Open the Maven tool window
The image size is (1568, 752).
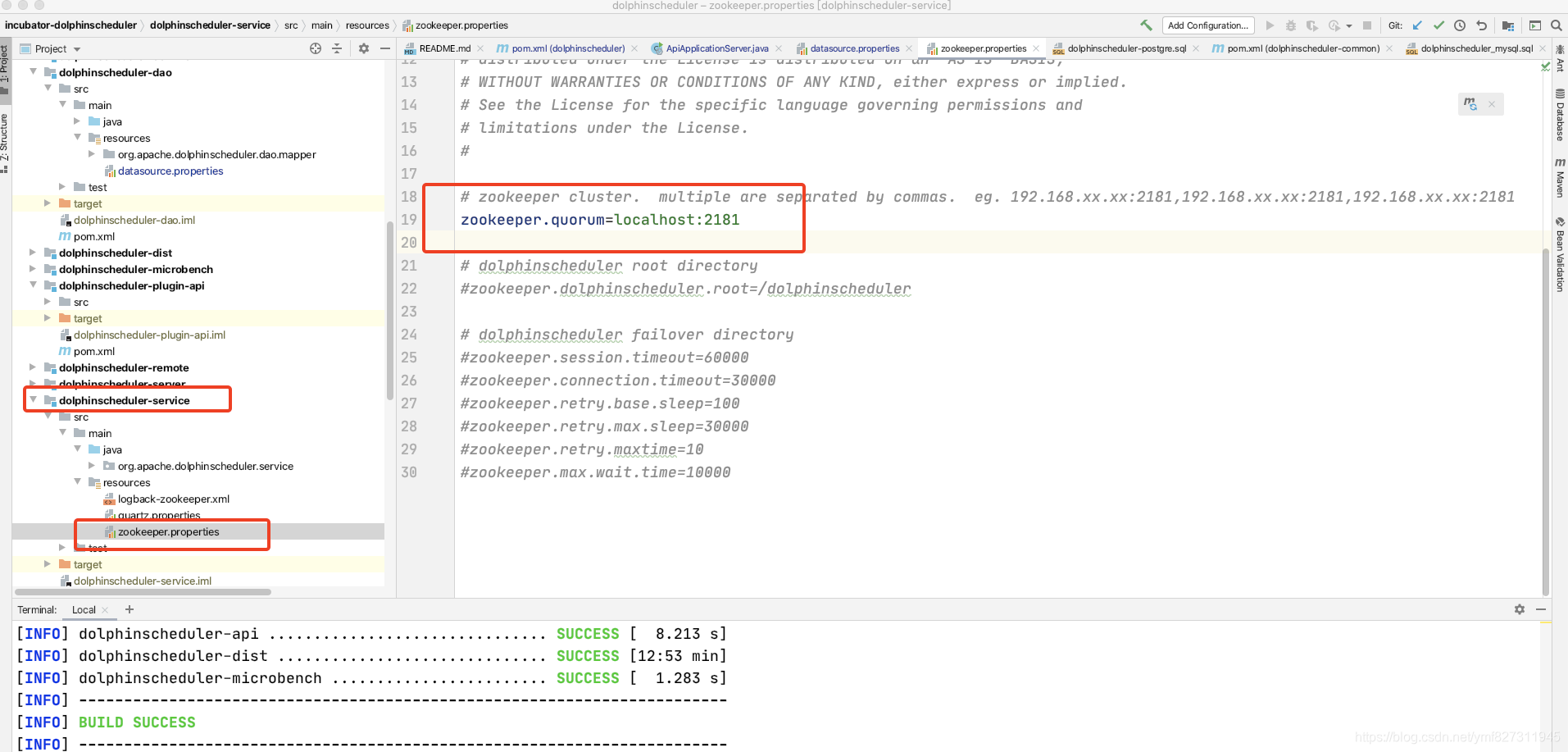[1560, 178]
